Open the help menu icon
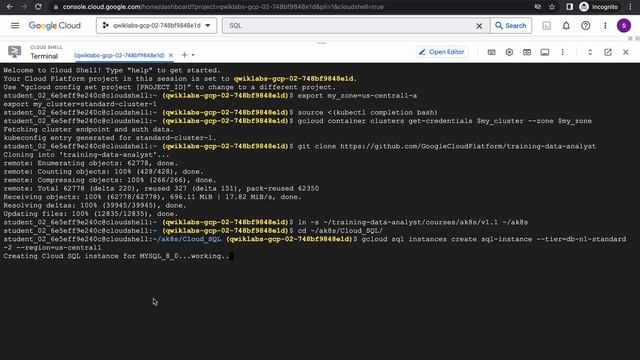640x360 pixels. coord(586,26)
